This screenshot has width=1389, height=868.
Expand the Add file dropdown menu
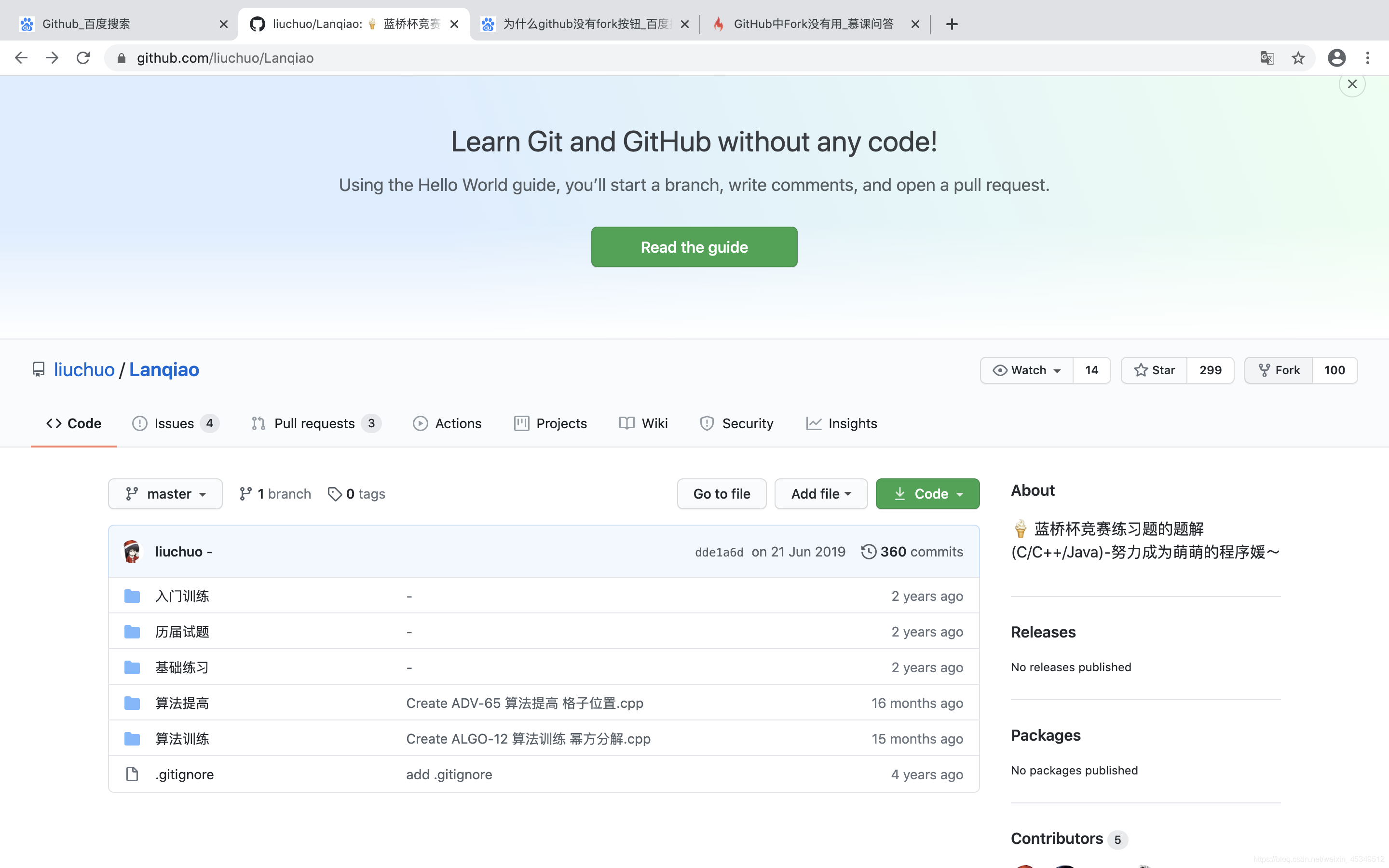[820, 494]
